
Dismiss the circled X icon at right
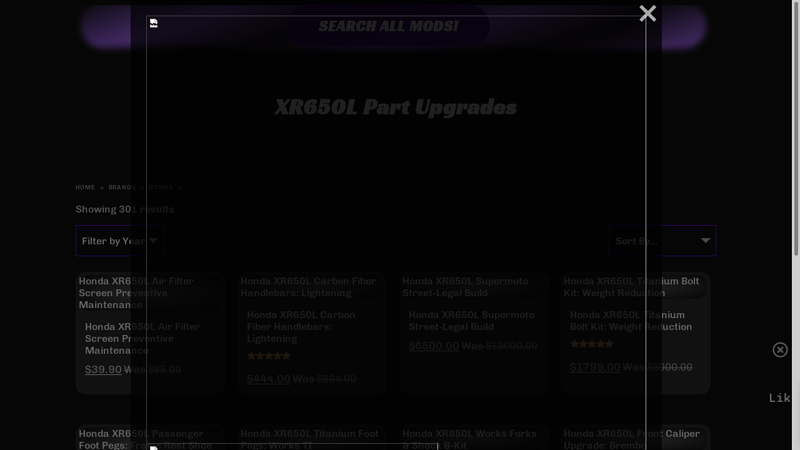click(x=780, y=349)
